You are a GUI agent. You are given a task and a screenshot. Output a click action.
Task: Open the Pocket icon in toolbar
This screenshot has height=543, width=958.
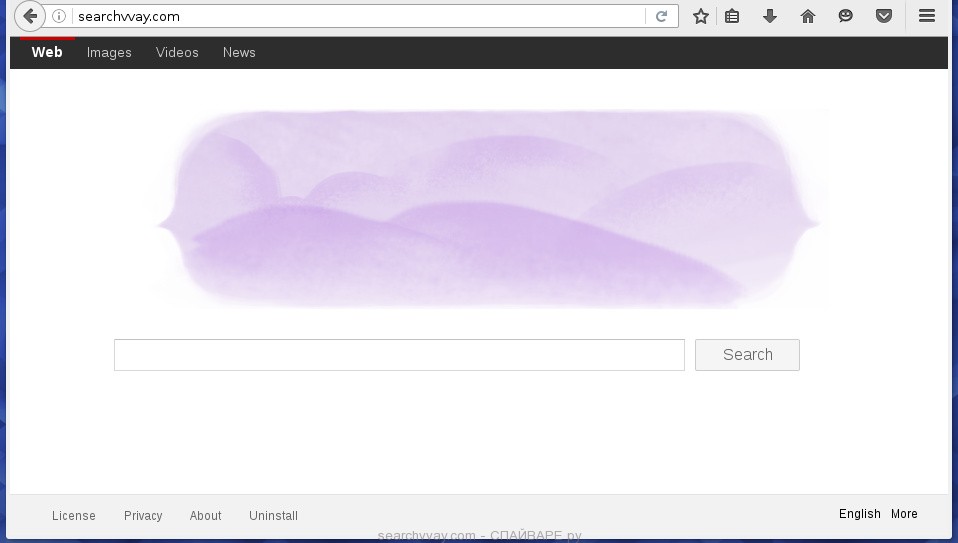[884, 16]
